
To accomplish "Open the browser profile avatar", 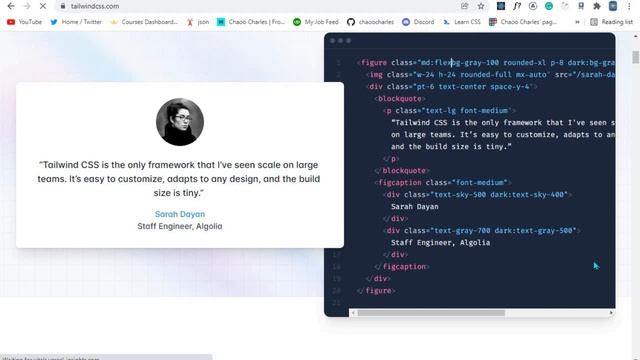I will click(x=613, y=6).
